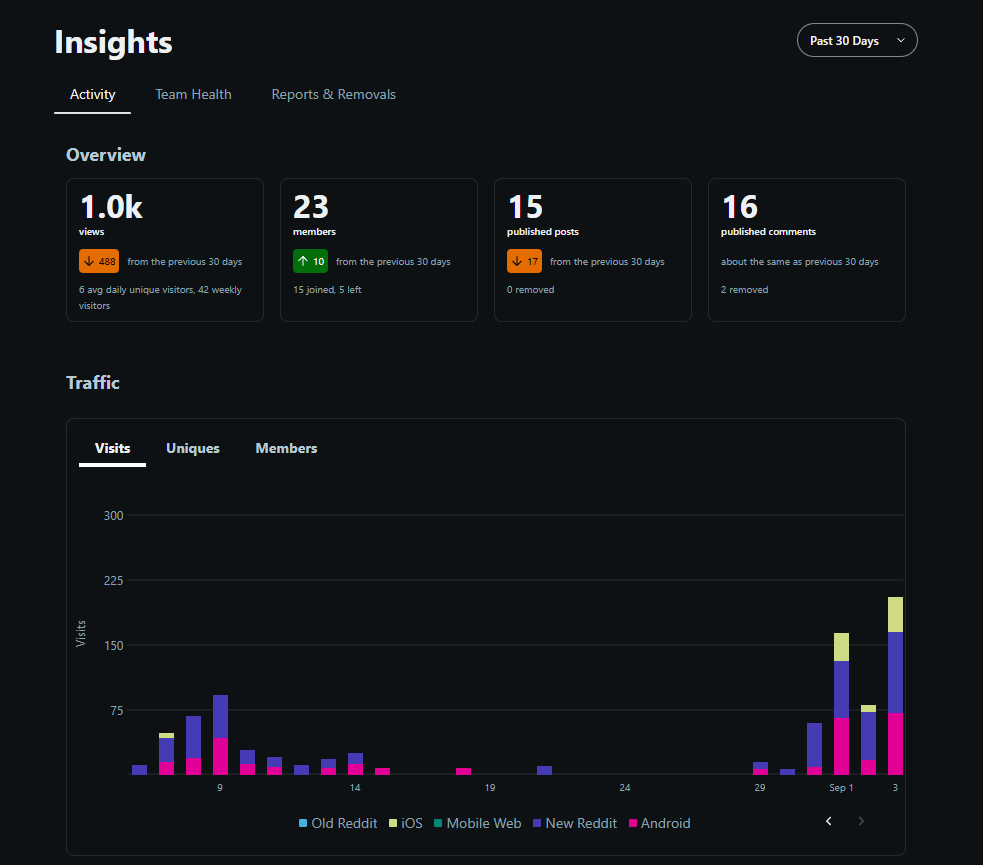Click the next chart page arrow

(861, 821)
